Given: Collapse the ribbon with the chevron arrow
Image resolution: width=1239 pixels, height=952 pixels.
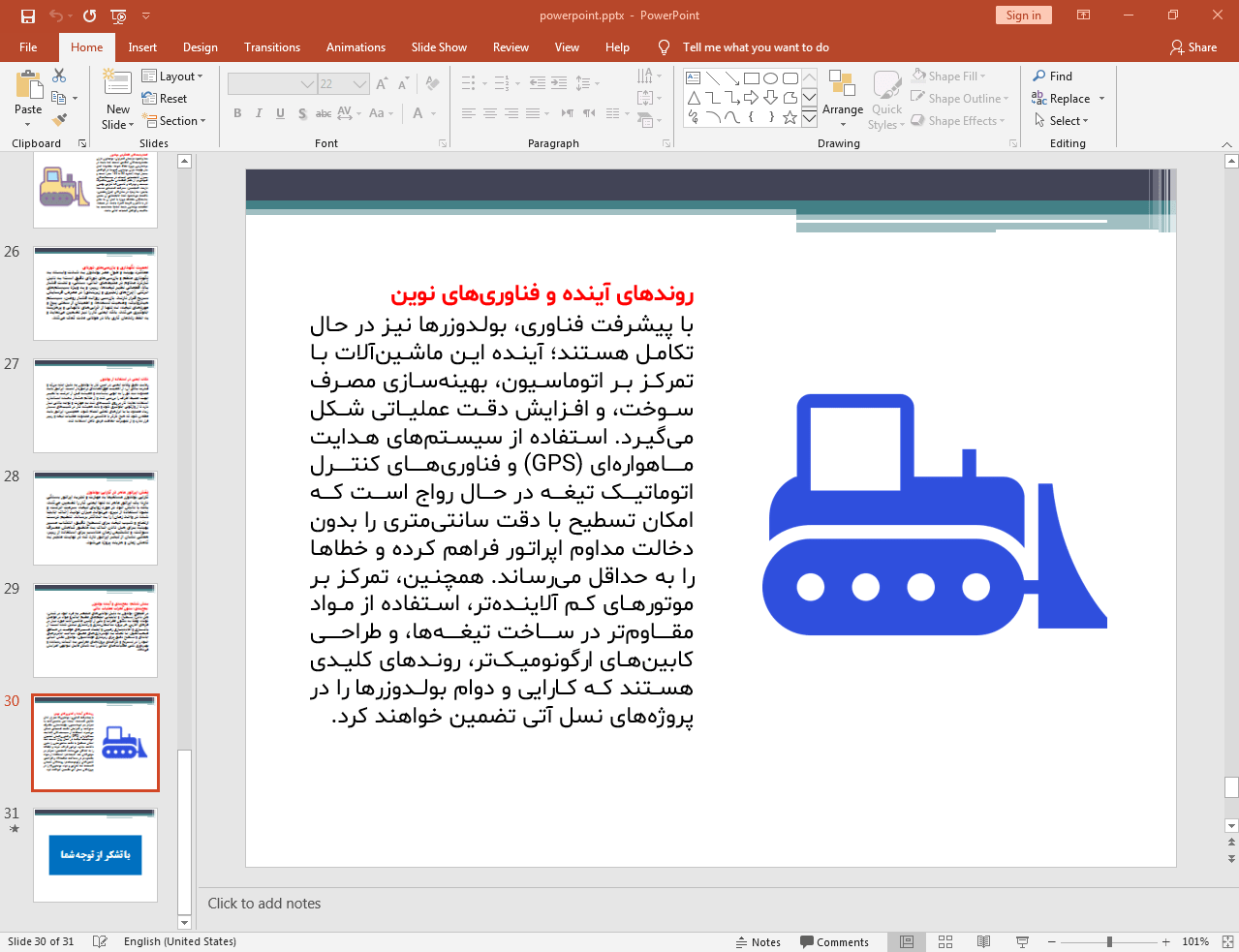Looking at the screenshot, I should coord(1226,144).
